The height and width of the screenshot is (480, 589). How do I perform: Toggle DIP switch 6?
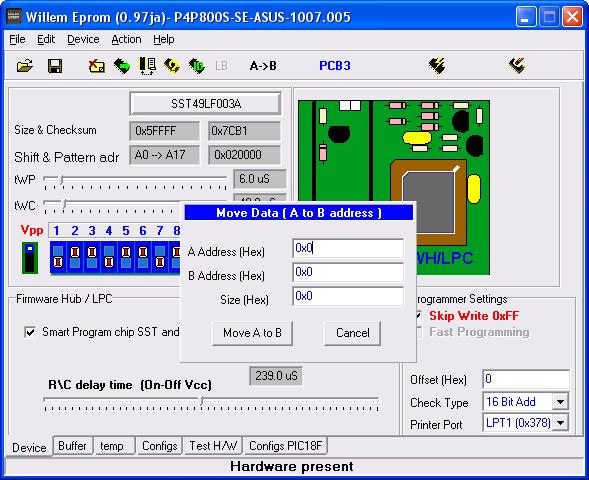pos(143,258)
